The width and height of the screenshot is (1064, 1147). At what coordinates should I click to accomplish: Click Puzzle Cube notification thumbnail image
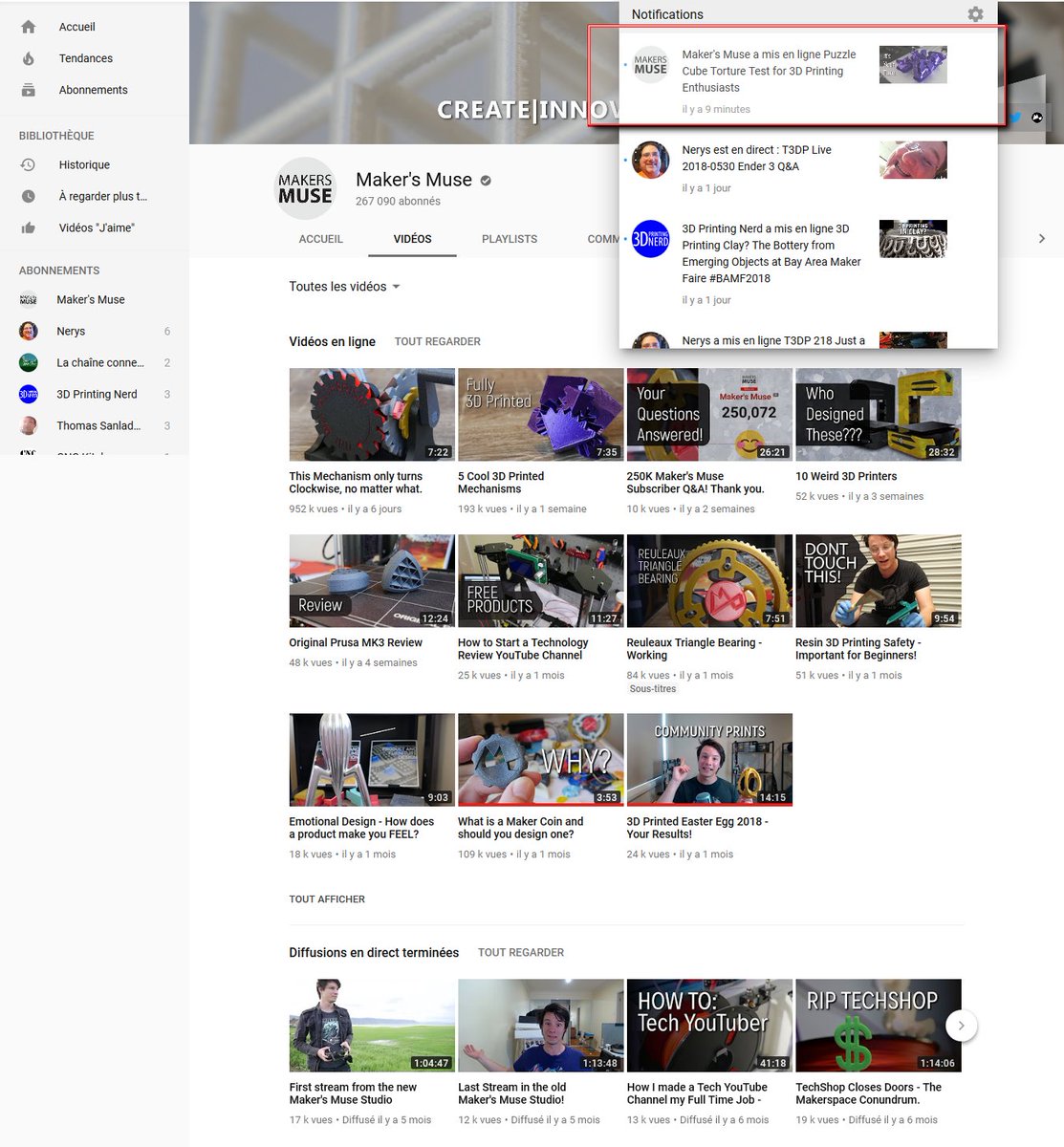click(913, 65)
